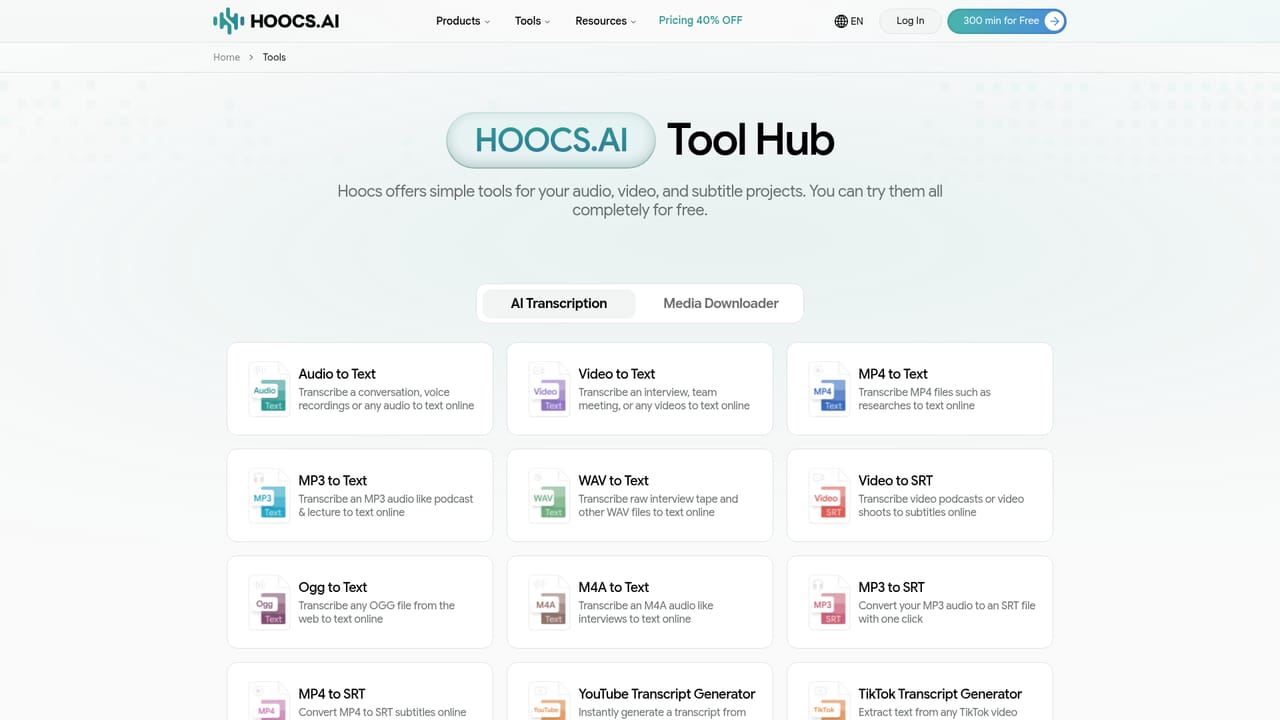Expand the Products dropdown menu
The image size is (1280, 720).
463,21
